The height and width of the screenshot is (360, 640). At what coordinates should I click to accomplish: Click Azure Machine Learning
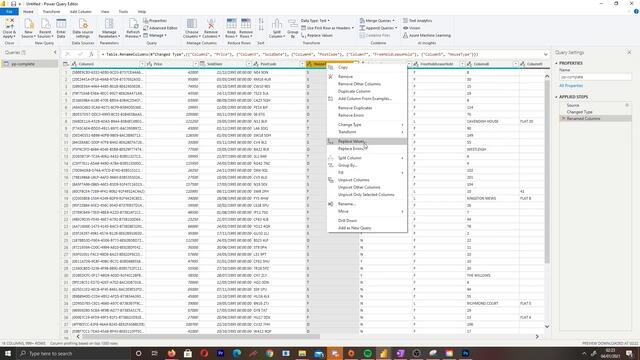[427, 36]
